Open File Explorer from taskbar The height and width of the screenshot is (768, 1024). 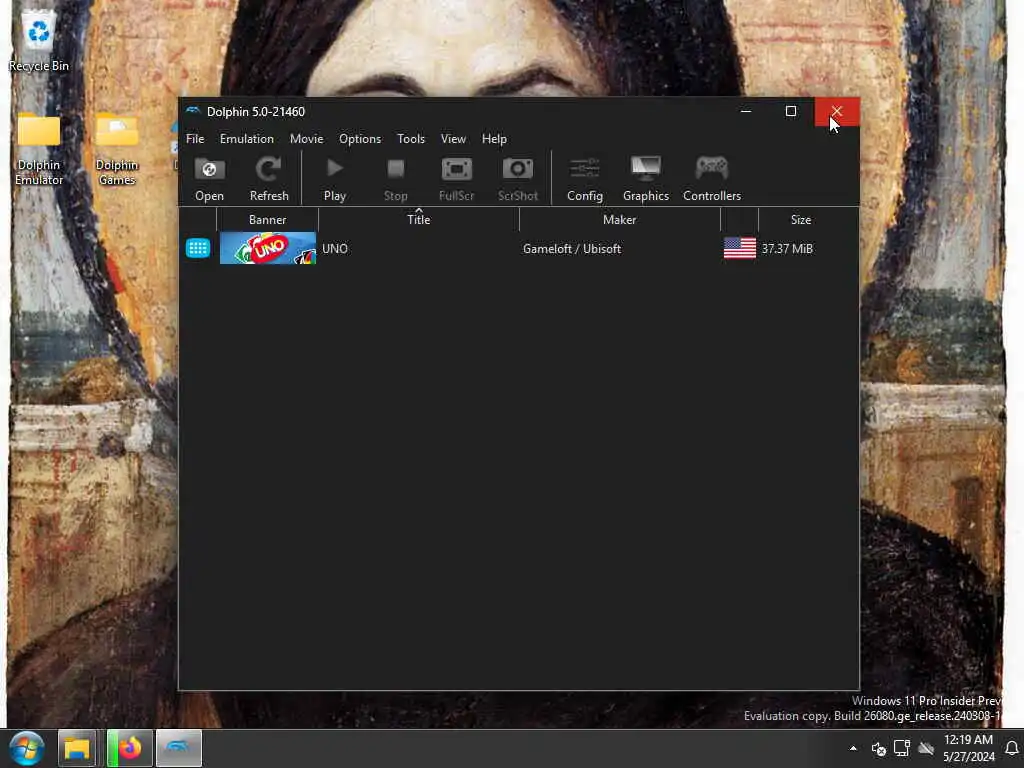76,748
